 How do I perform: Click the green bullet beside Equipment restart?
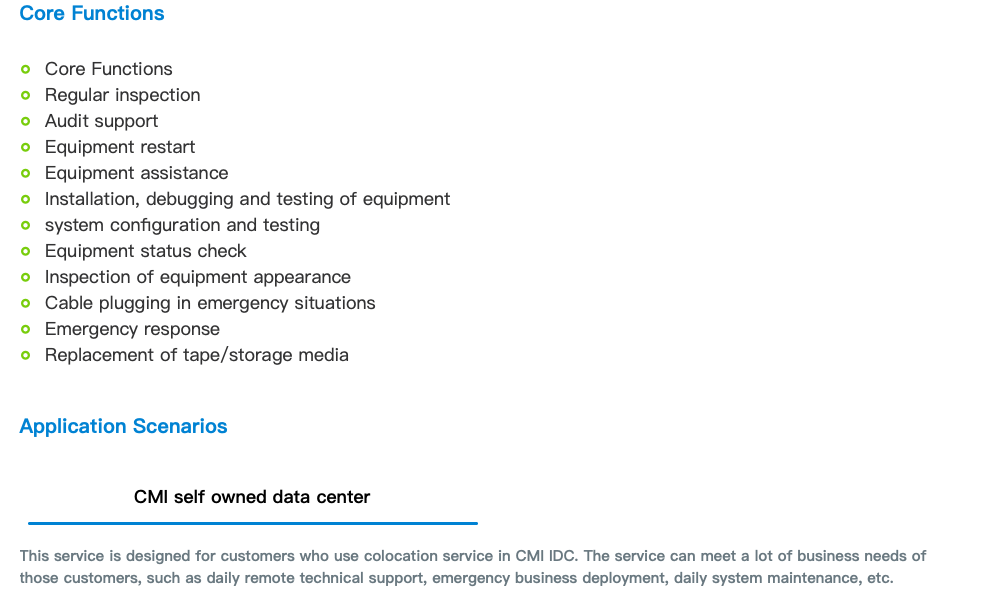[x=25, y=147]
